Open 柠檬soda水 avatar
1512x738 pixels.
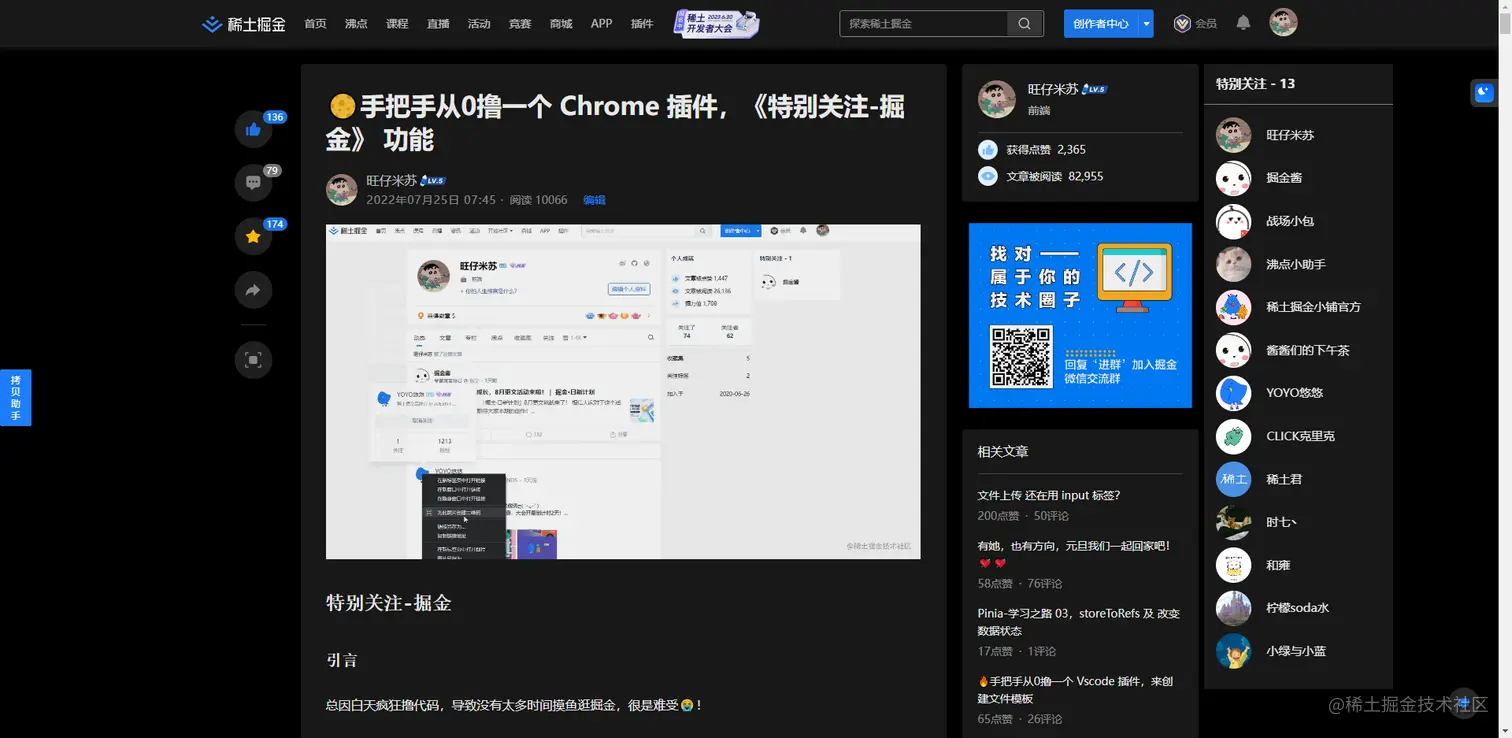click(x=1233, y=608)
